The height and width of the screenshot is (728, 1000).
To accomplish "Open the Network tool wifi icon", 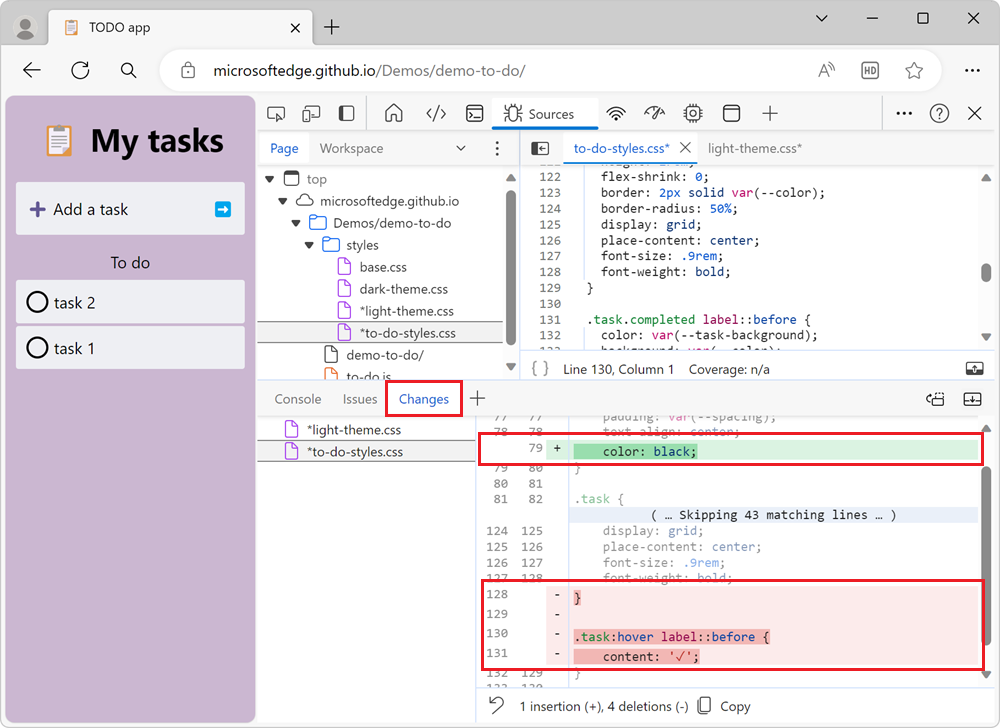I will 616,114.
